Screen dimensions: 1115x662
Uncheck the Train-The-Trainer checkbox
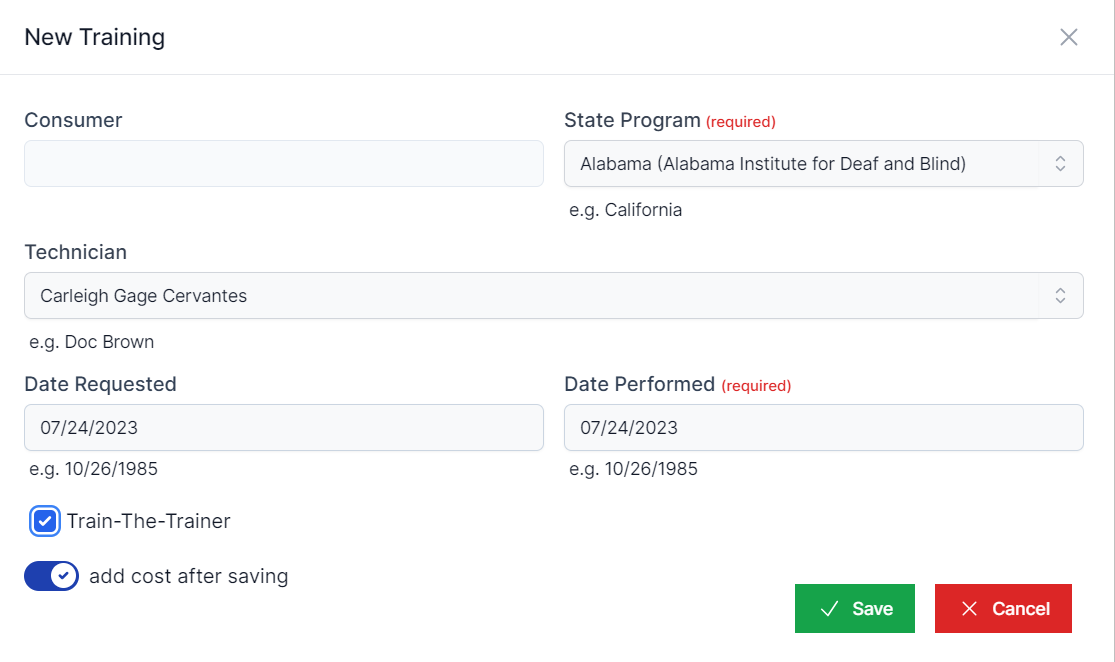coord(45,521)
